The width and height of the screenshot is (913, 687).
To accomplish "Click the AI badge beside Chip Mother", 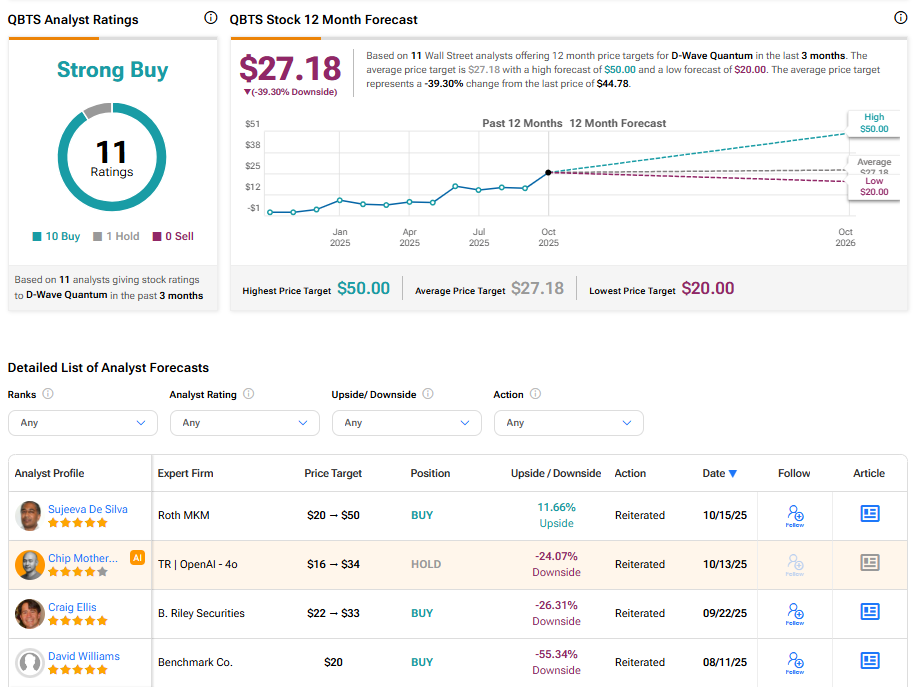I will [138, 557].
